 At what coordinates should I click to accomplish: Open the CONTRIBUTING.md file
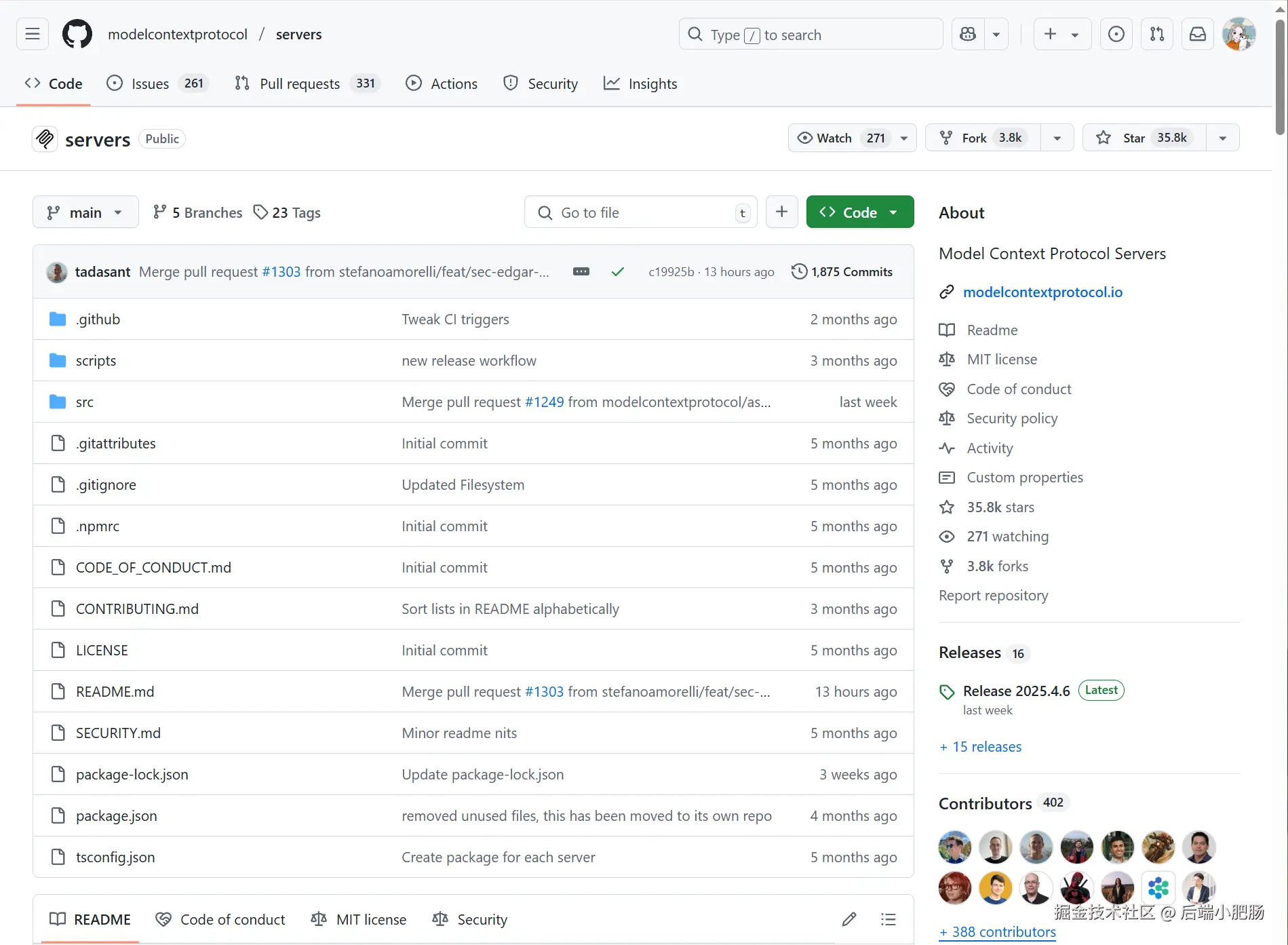[137, 609]
